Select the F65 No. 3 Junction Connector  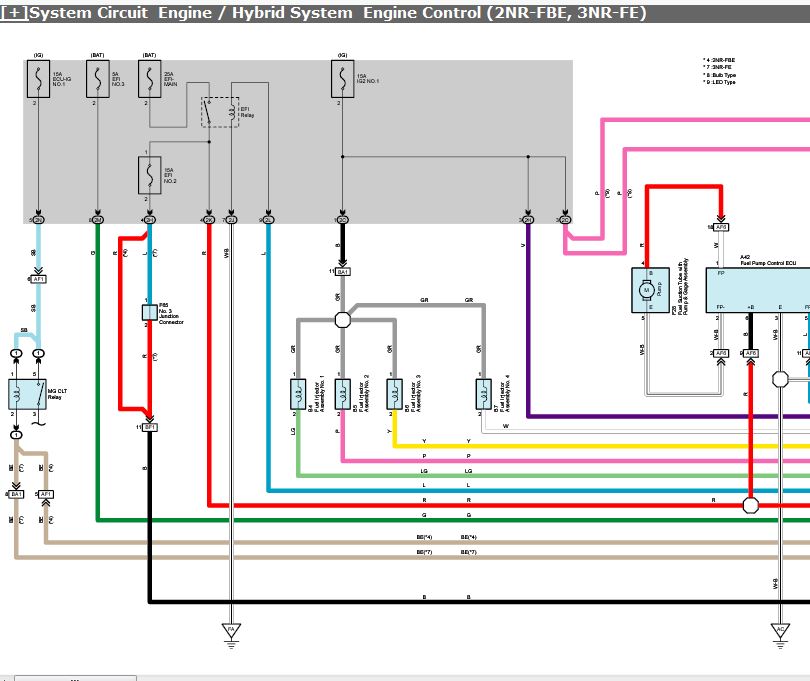tap(149, 313)
